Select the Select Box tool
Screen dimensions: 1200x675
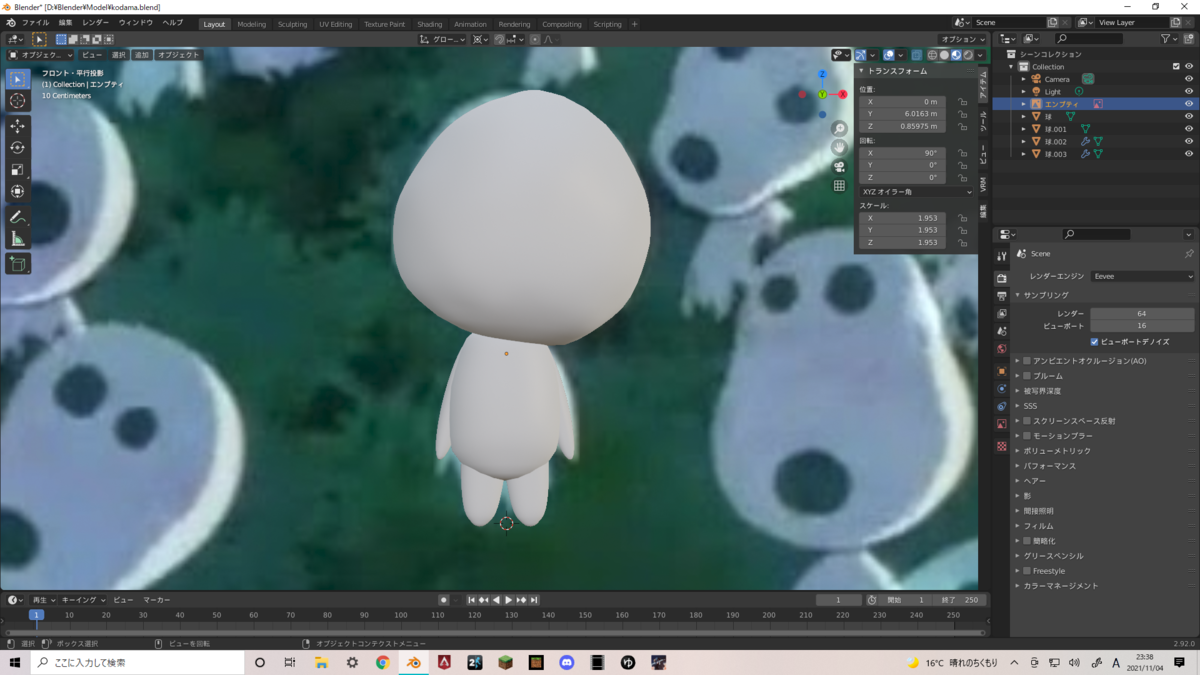tap(18, 79)
